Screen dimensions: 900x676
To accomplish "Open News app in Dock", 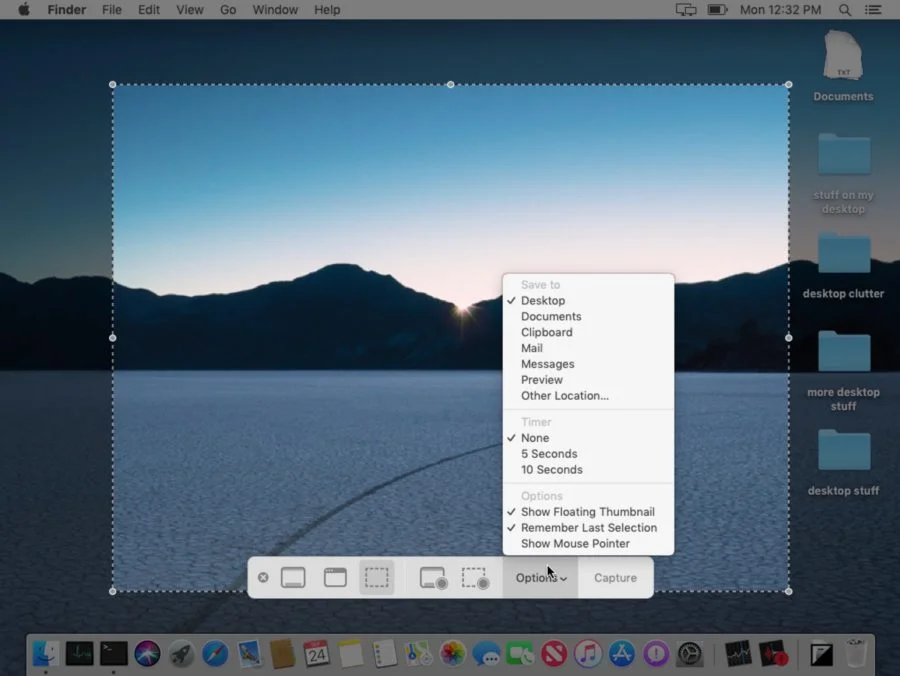I will [x=554, y=654].
